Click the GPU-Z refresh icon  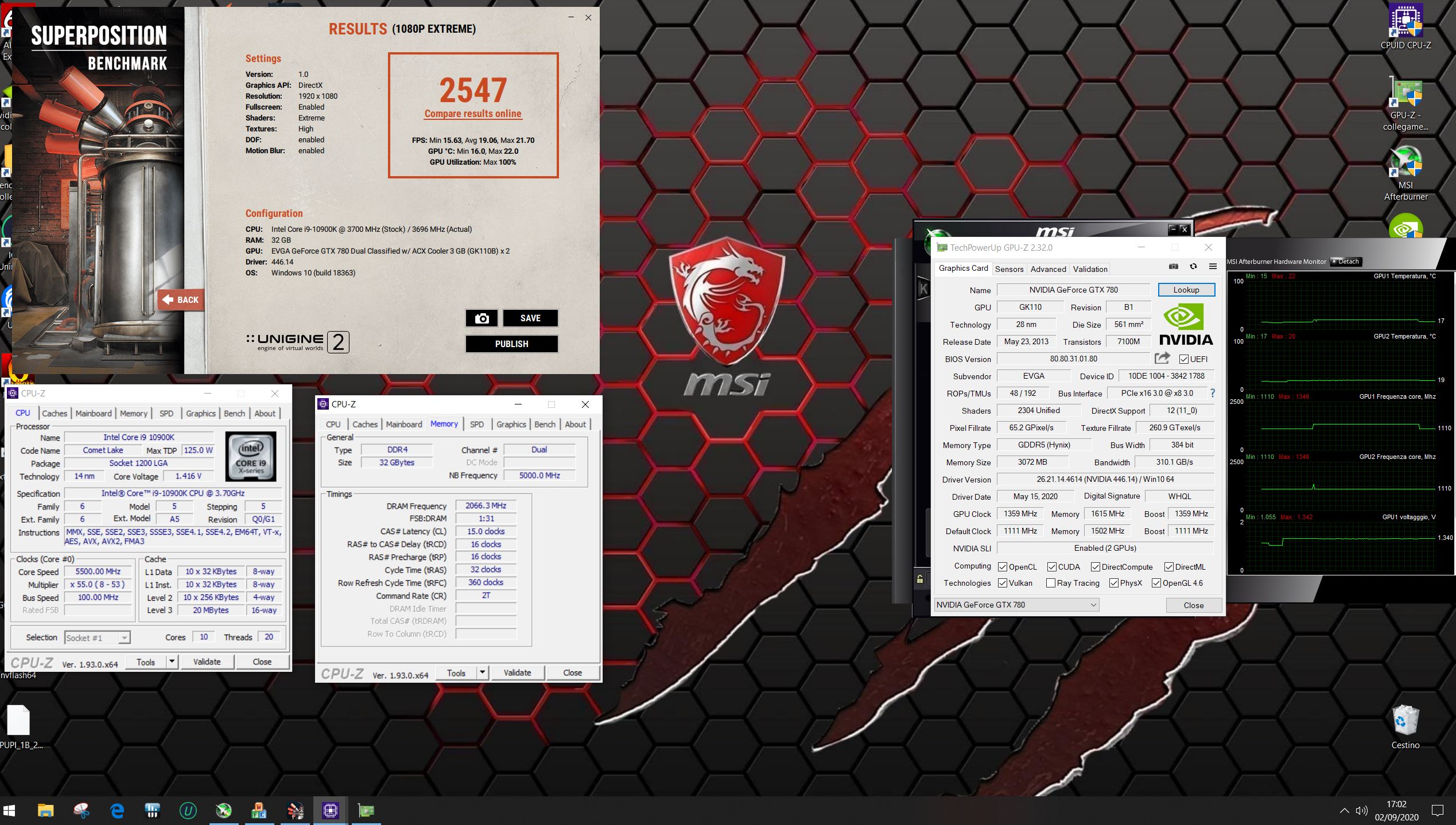point(1193,267)
